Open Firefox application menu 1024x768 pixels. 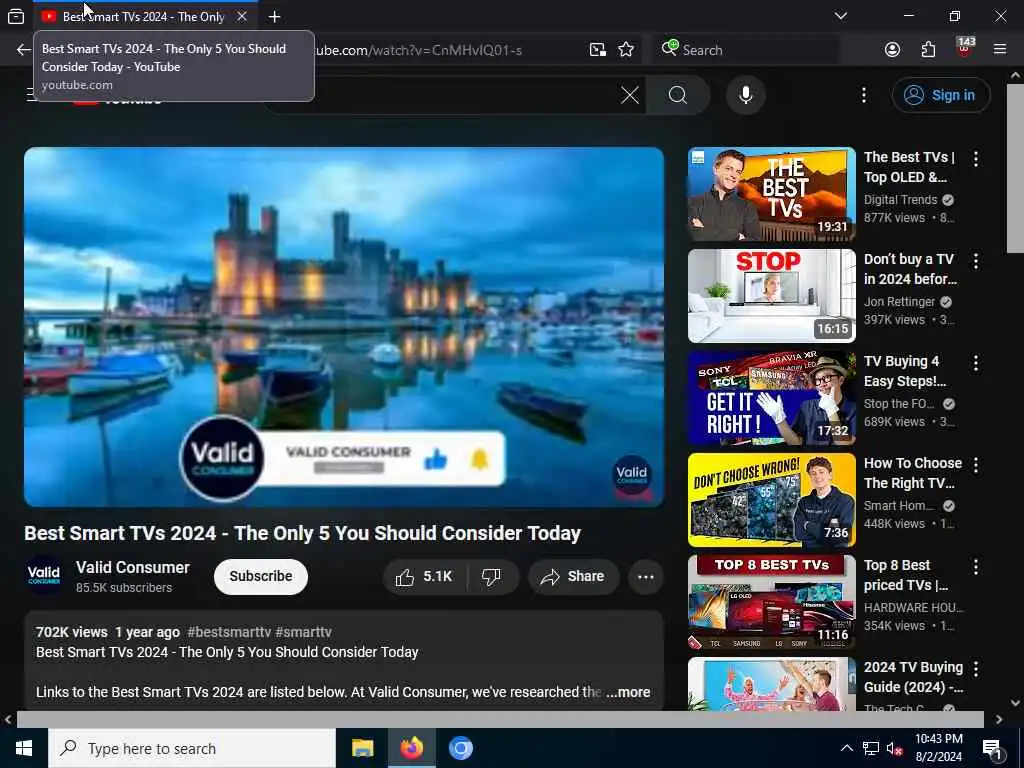coord(1000,49)
